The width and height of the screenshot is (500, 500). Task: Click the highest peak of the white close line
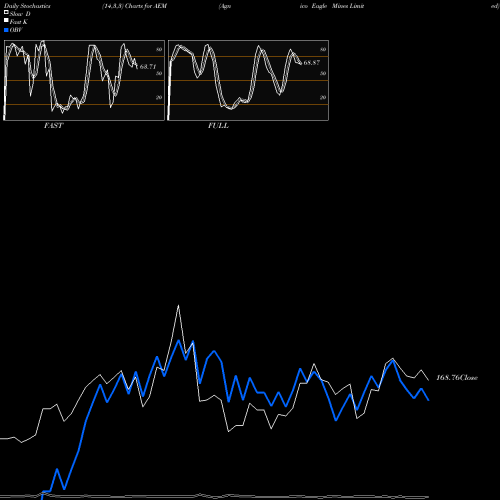click(178, 306)
